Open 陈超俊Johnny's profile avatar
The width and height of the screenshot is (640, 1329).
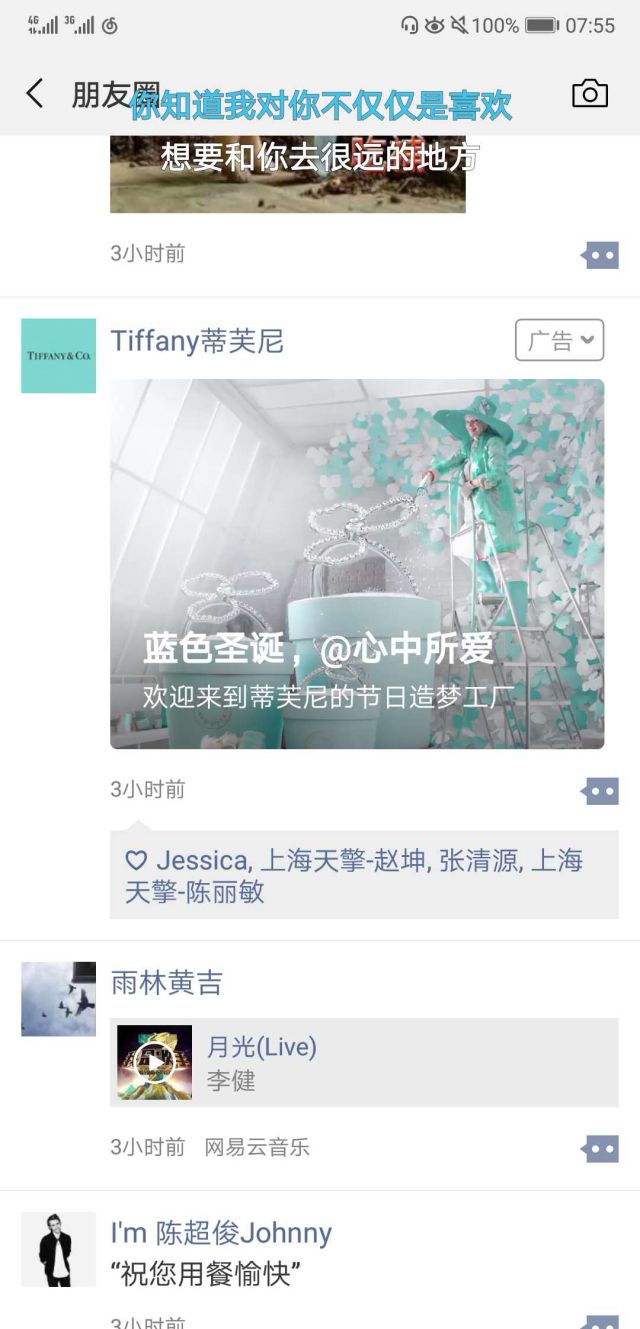58,1249
